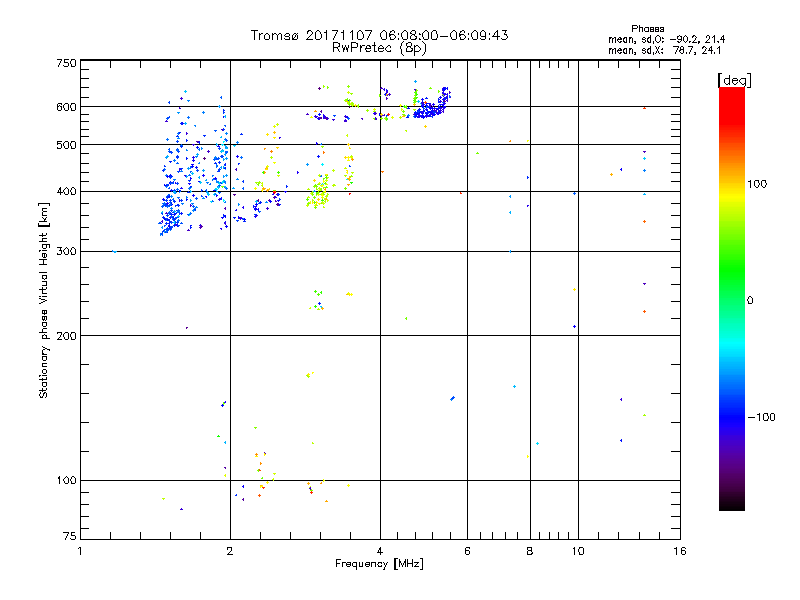800x600 pixels.
Task: Click the x-axis tick label '4'
Action: pos(380,551)
